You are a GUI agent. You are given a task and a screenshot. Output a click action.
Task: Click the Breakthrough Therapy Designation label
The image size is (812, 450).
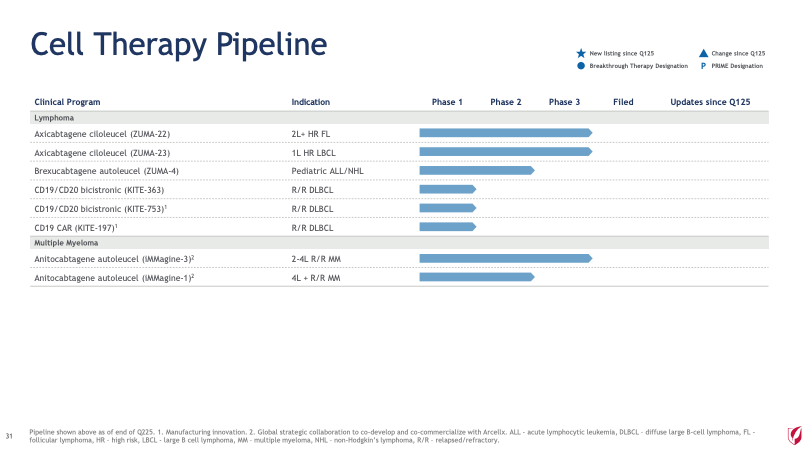pyautogui.click(x=639, y=66)
